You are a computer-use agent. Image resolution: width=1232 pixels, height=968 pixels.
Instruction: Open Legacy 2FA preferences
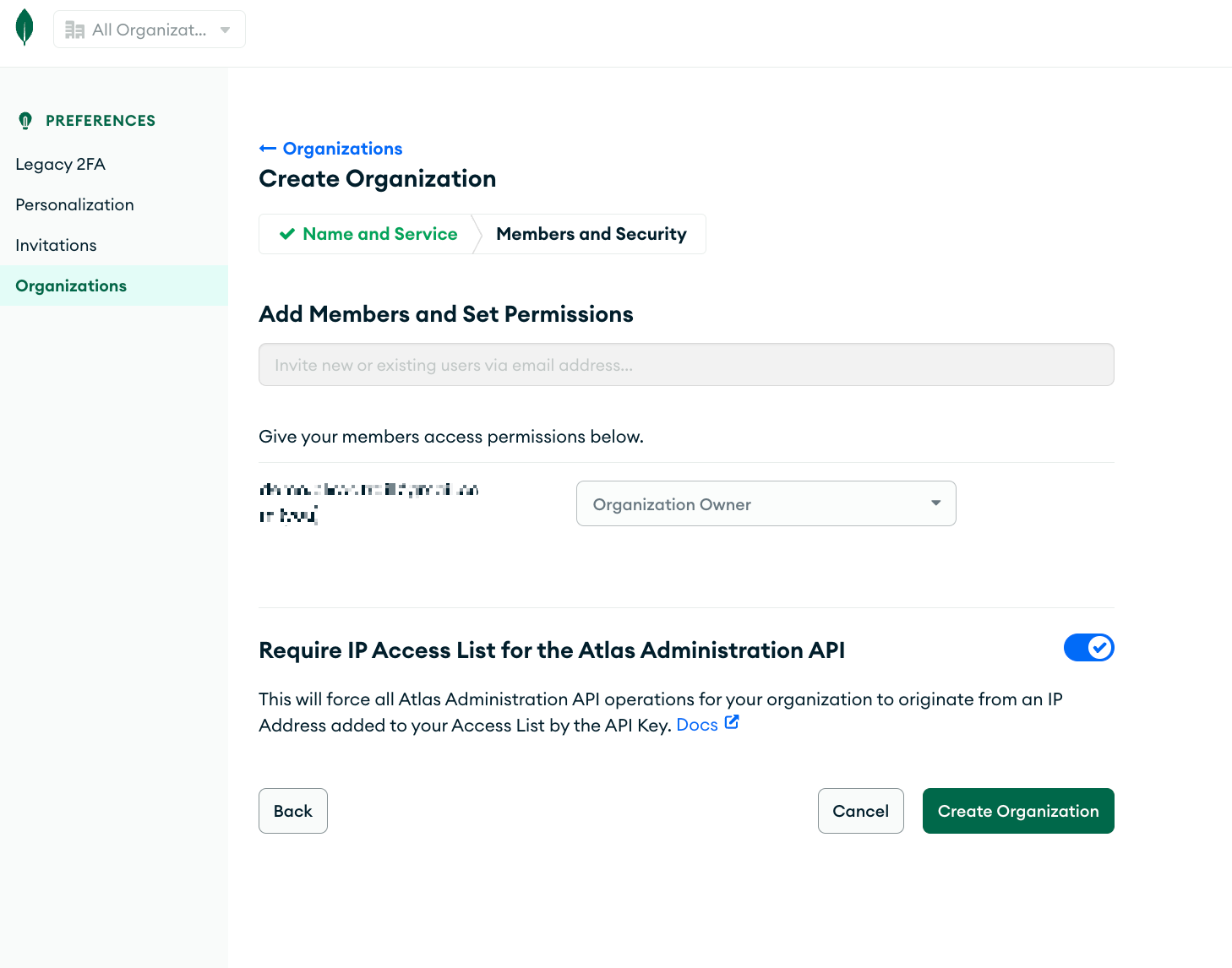coord(61,164)
